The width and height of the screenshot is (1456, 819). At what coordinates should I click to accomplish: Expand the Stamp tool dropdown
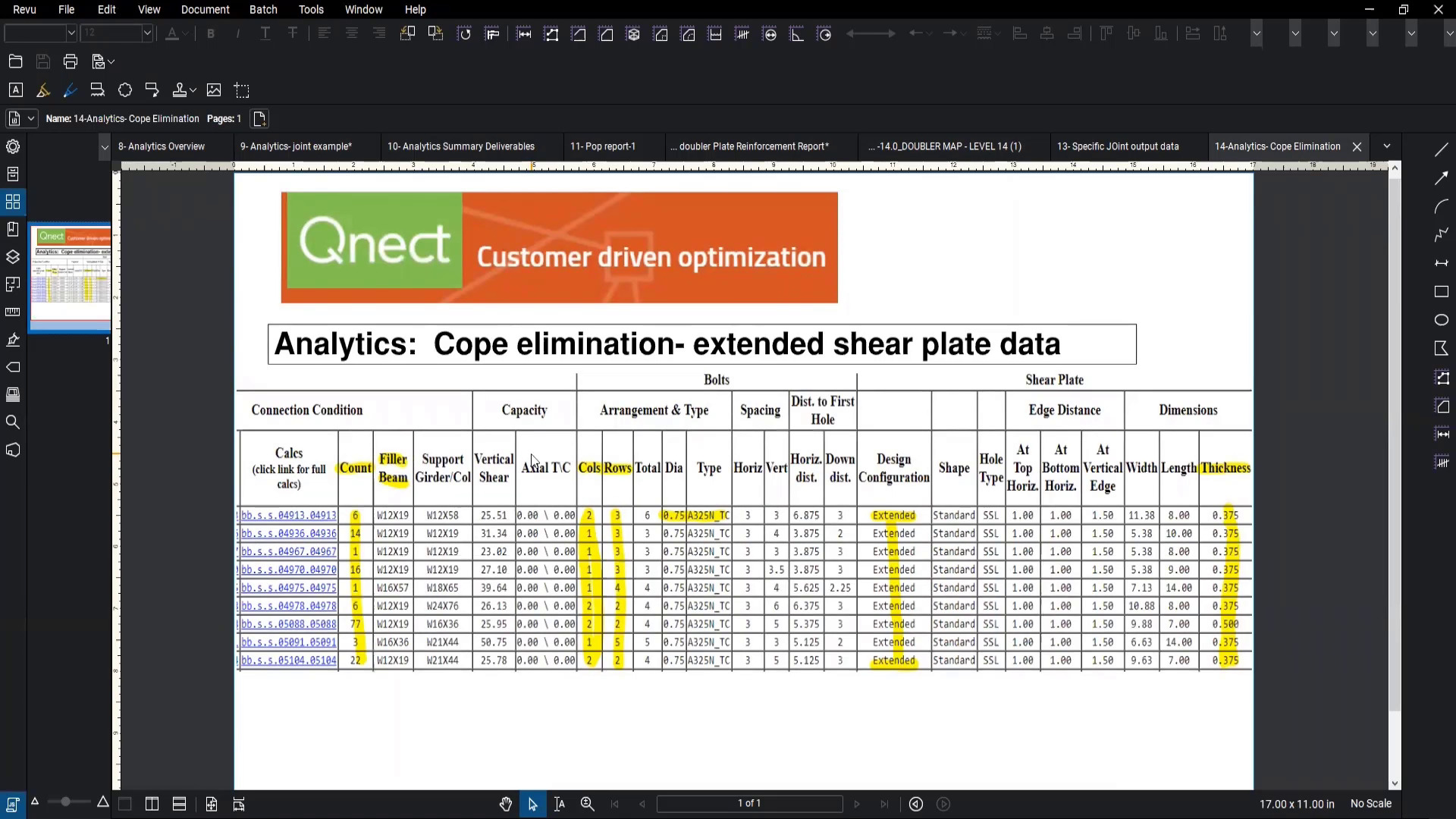point(193,90)
